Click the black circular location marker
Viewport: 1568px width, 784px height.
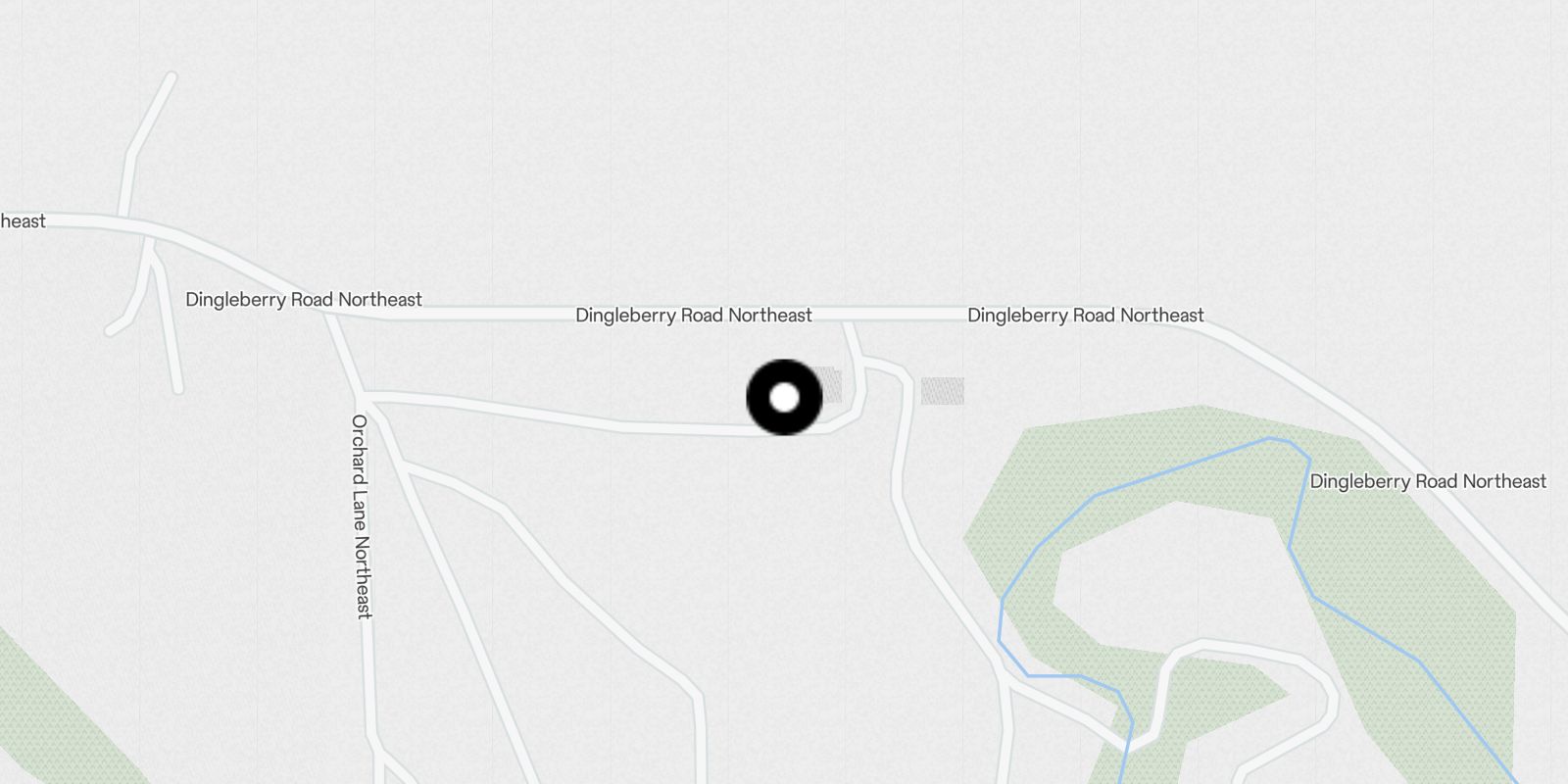pos(784,397)
